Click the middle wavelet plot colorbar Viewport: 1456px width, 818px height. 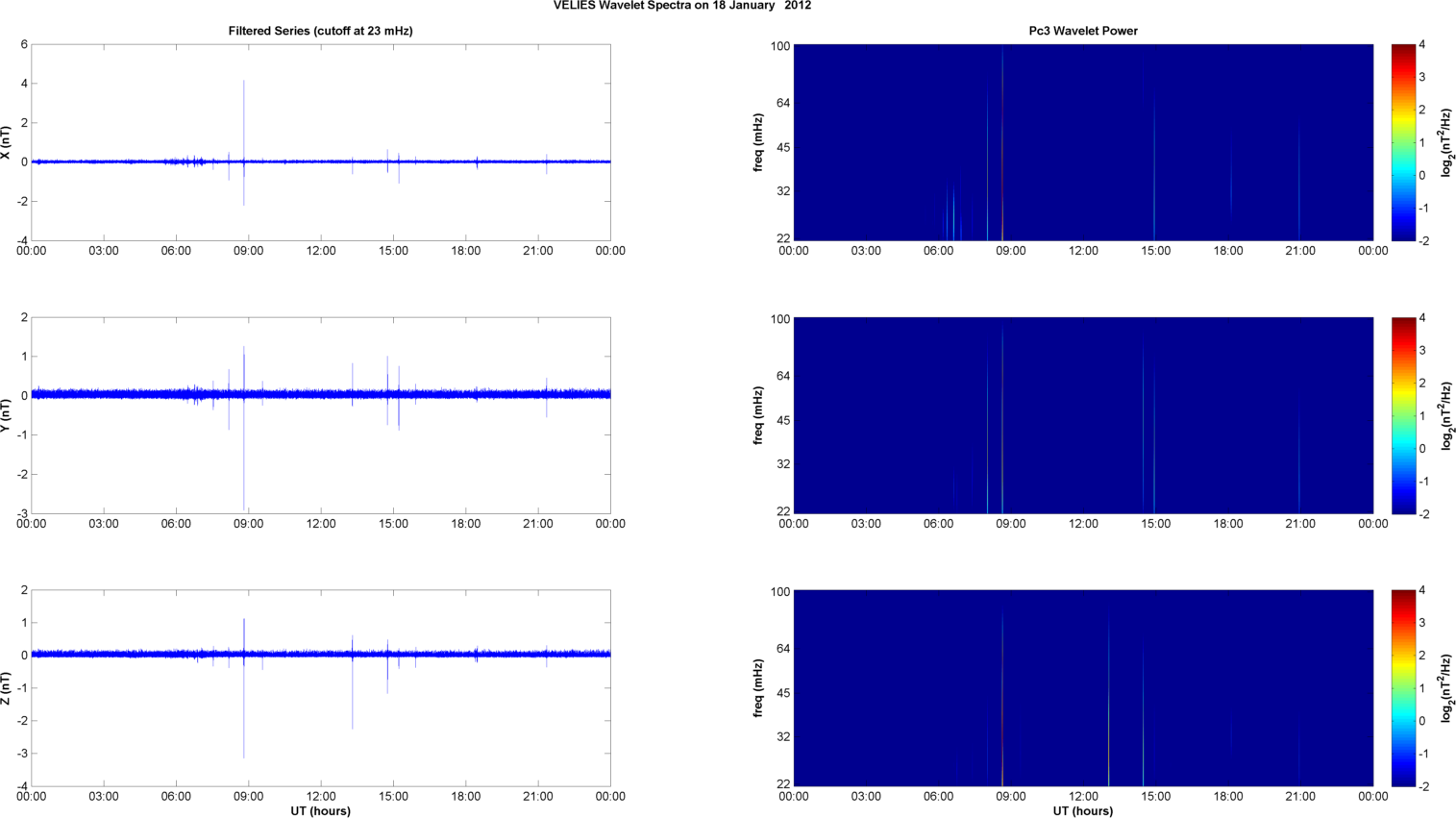pyautogui.click(x=1403, y=415)
